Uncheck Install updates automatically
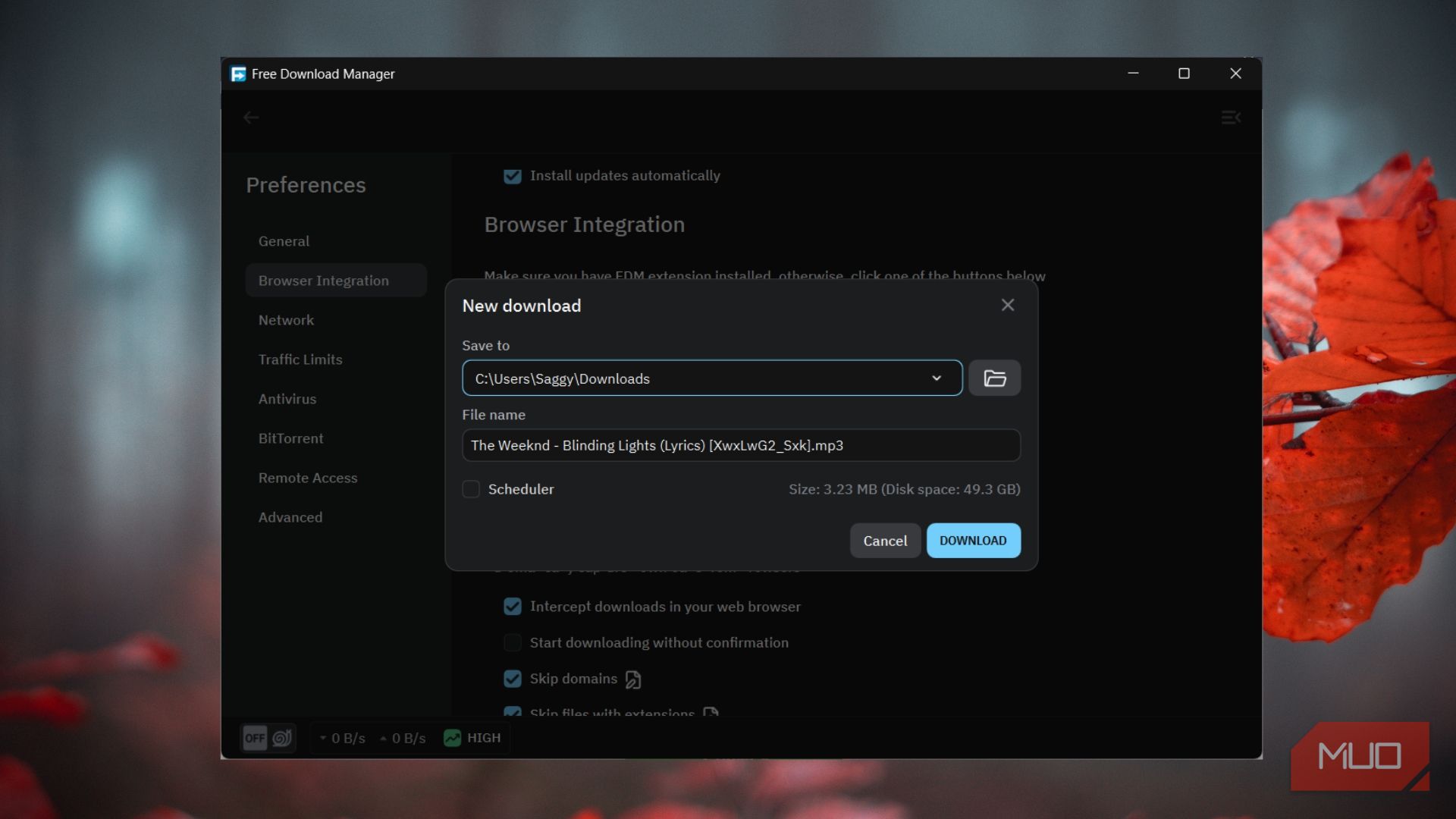This screenshot has height=819, width=1456. coord(513,176)
